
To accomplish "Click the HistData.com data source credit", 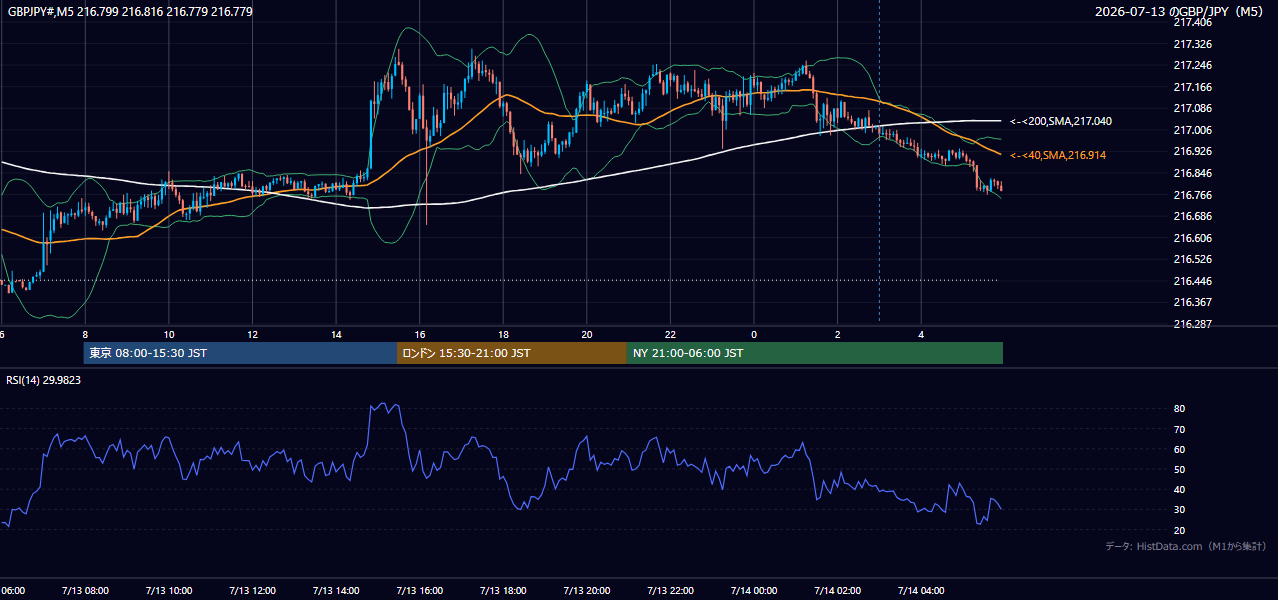I will [1185, 546].
